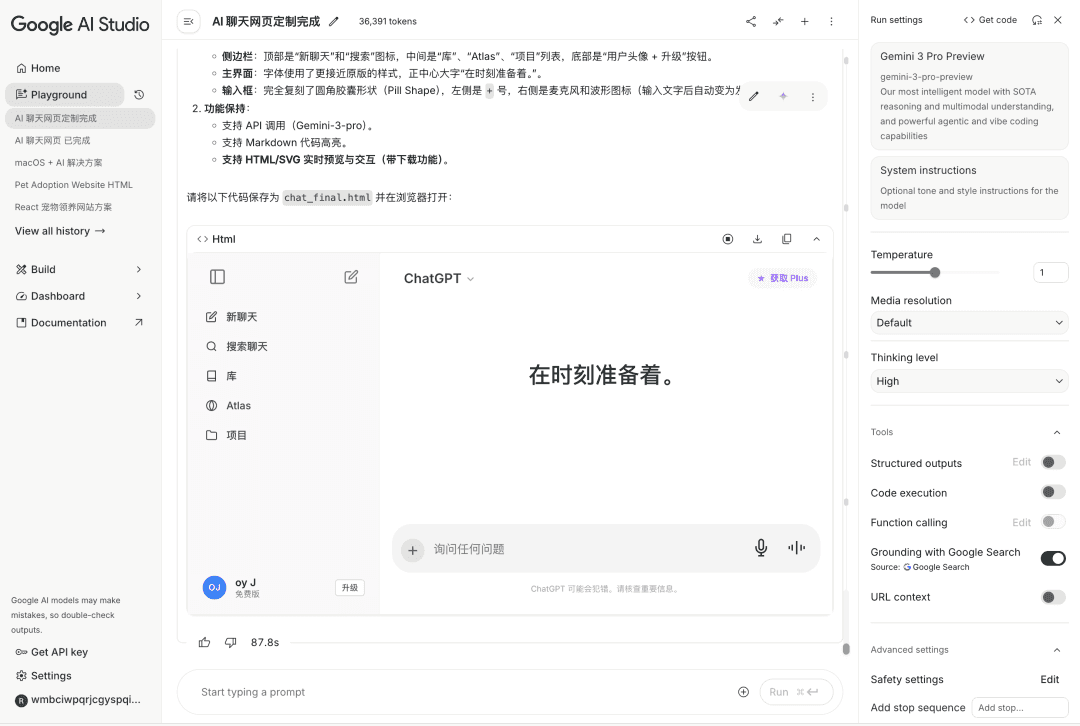Download the Html code block

[x=757, y=239]
